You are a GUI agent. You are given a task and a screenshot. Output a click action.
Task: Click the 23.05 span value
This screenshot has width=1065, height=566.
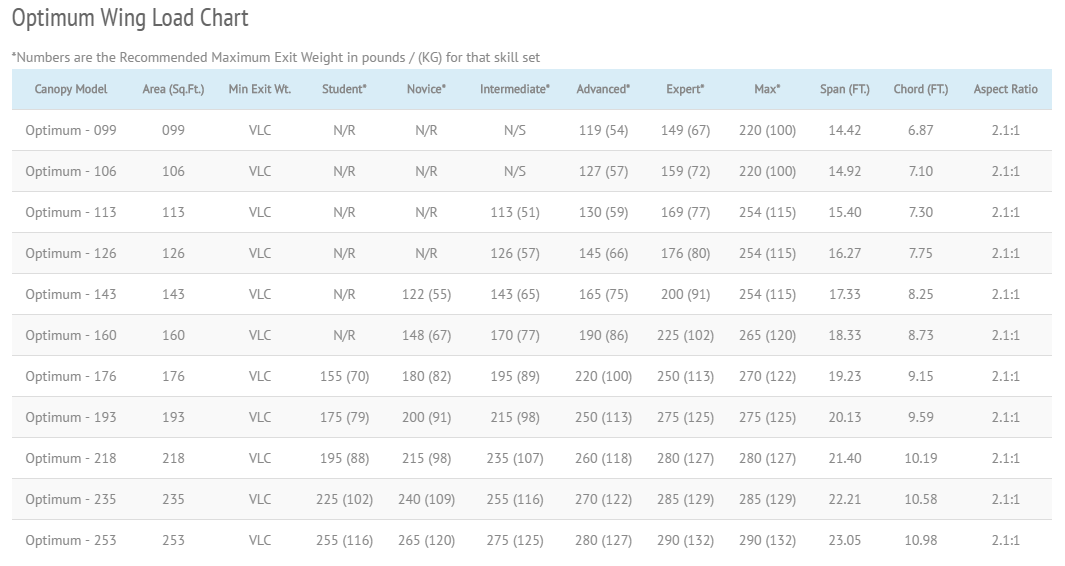click(845, 540)
